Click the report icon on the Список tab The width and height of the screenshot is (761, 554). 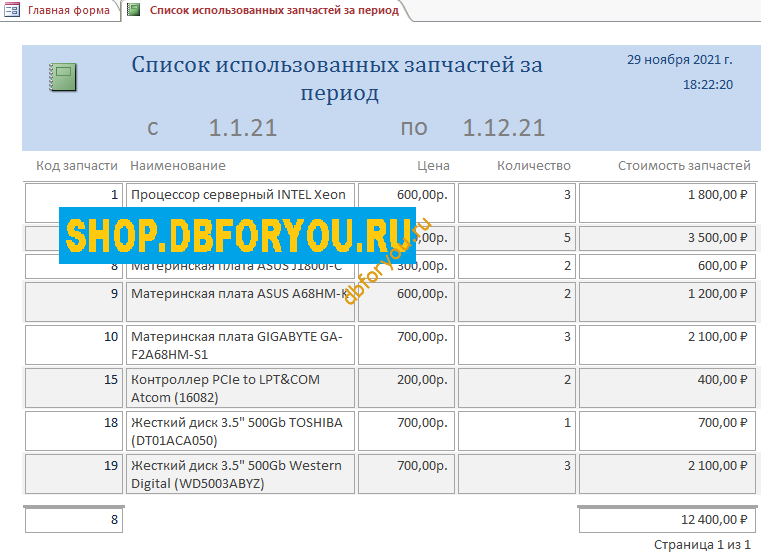coord(133,10)
